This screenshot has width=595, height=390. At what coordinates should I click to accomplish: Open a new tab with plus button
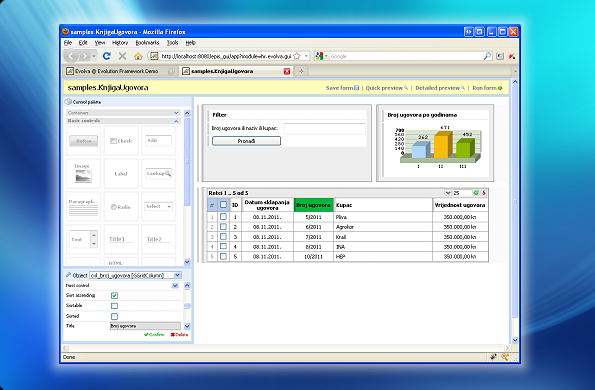tap(301, 71)
